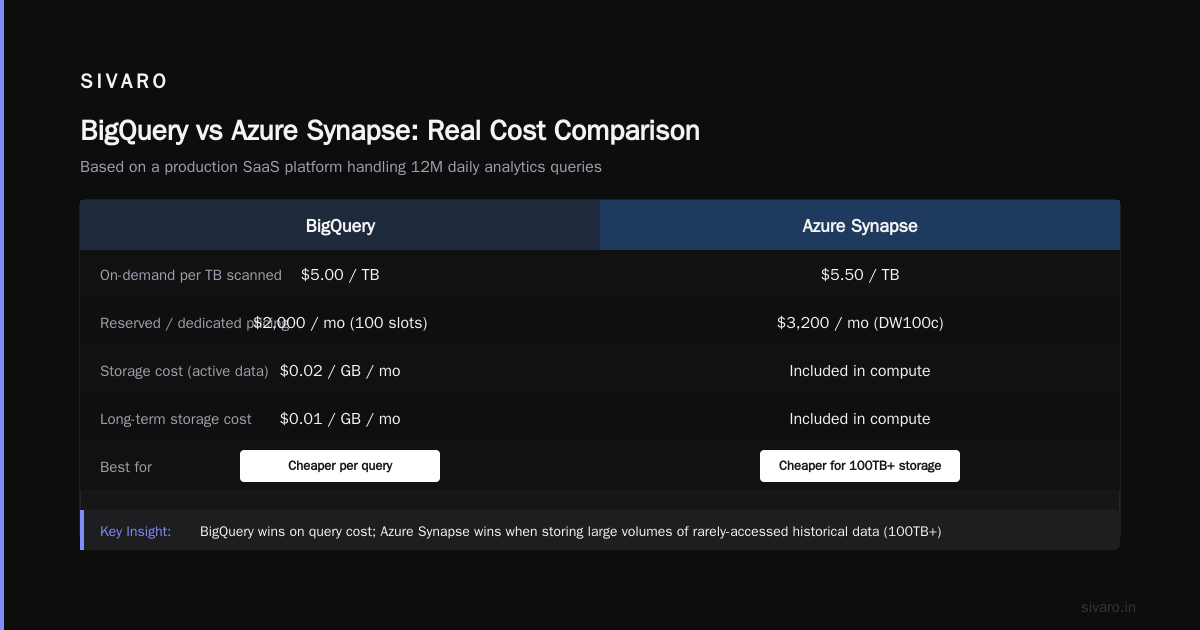Select the BigQuery column header
The width and height of the screenshot is (1200, 630).
[x=340, y=225]
